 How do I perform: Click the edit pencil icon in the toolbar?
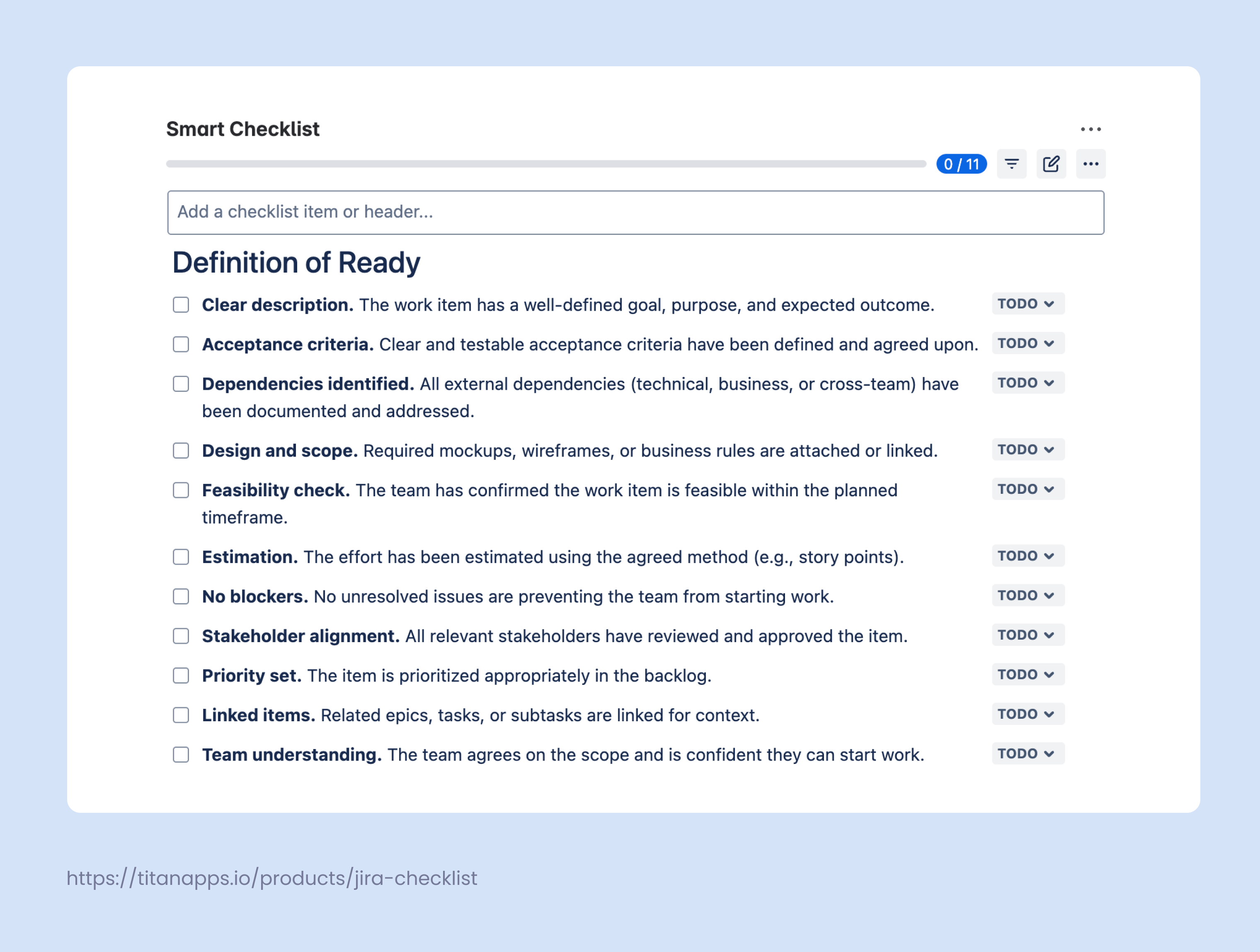tap(1051, 164)
